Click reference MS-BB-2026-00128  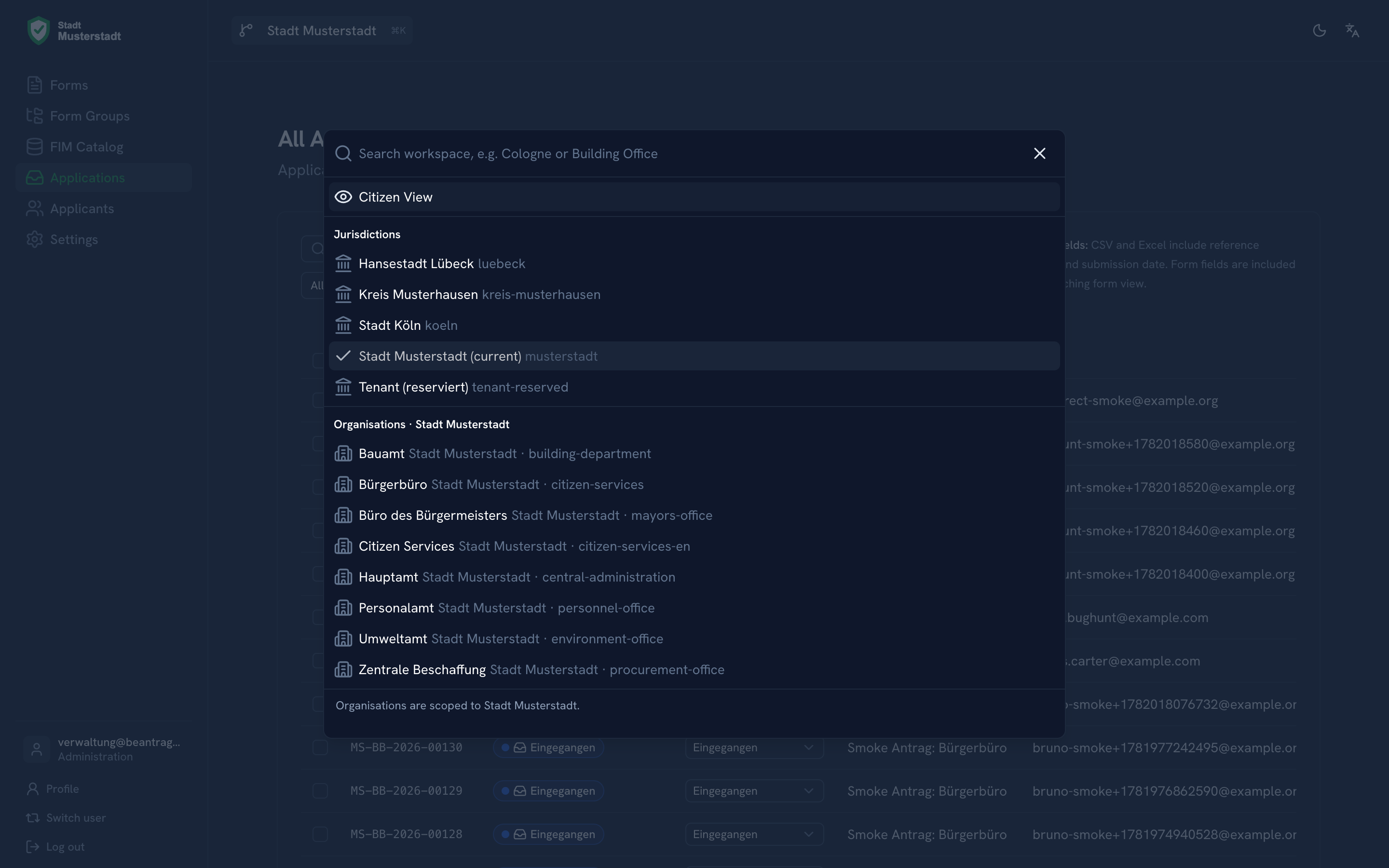click(407, 834)
